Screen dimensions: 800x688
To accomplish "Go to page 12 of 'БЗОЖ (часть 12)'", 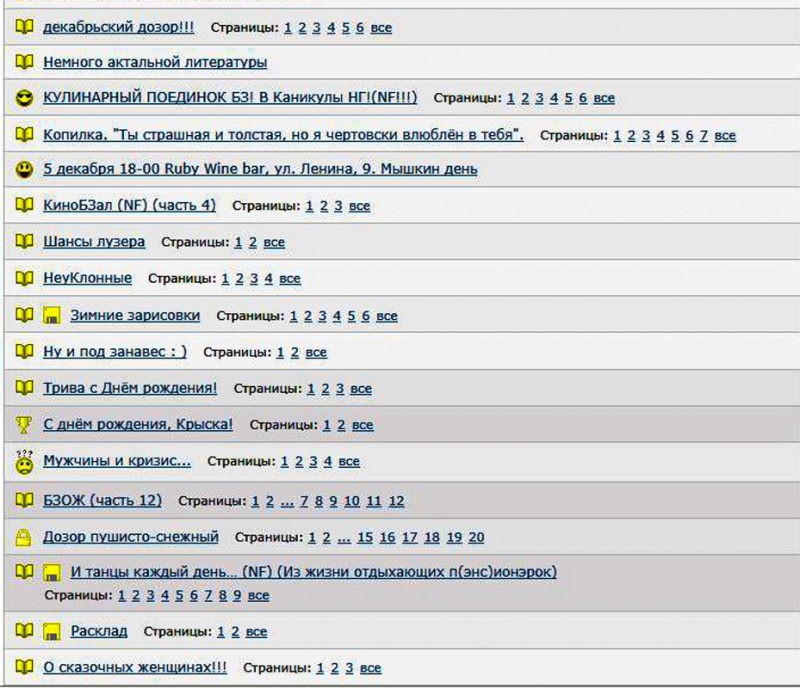I will [396, 501].
